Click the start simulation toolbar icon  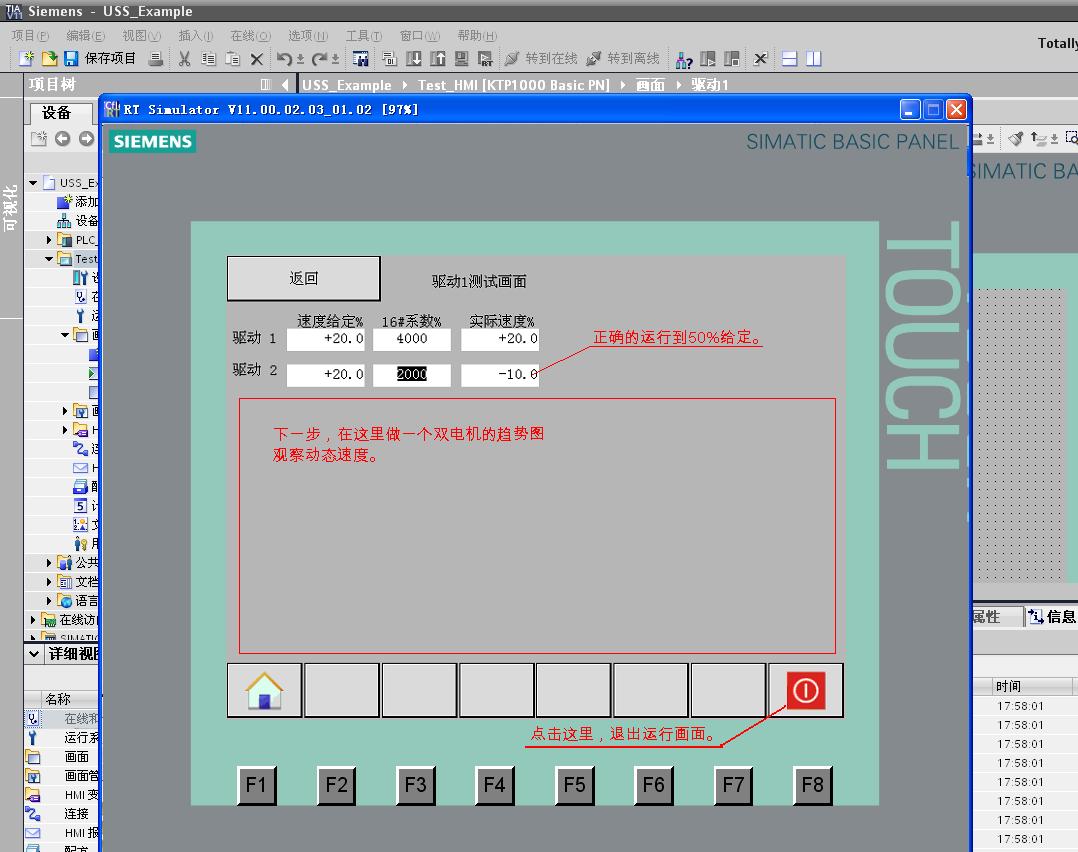(461, 58)
